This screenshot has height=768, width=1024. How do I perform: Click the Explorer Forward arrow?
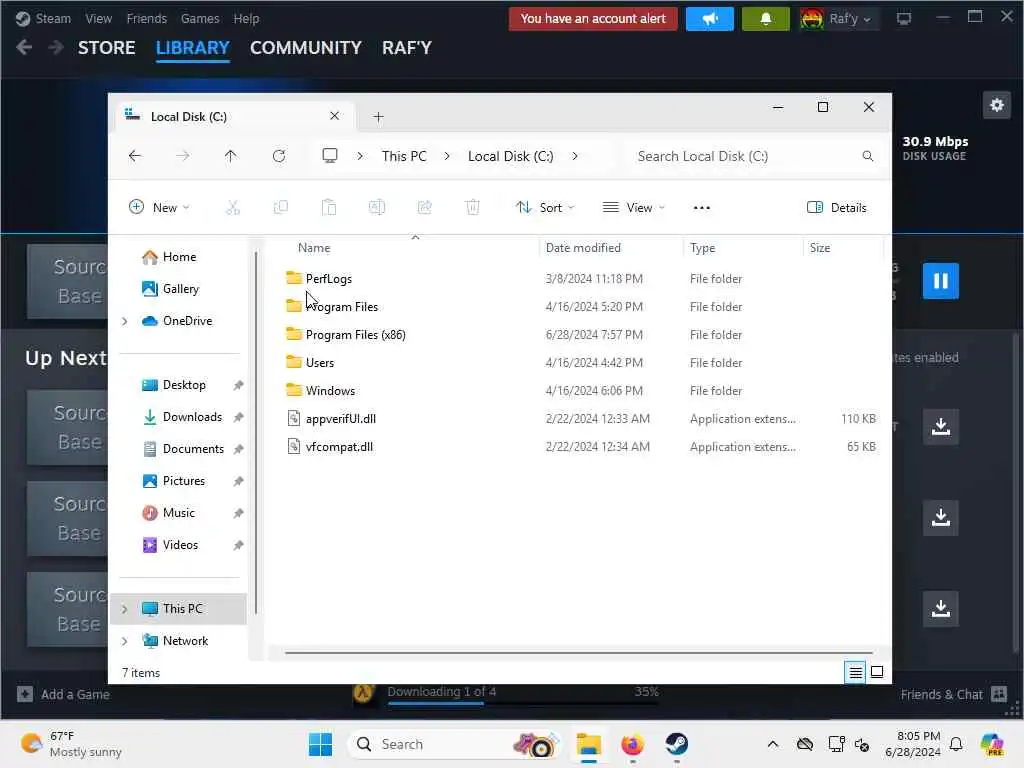click(x=183, y=156)
